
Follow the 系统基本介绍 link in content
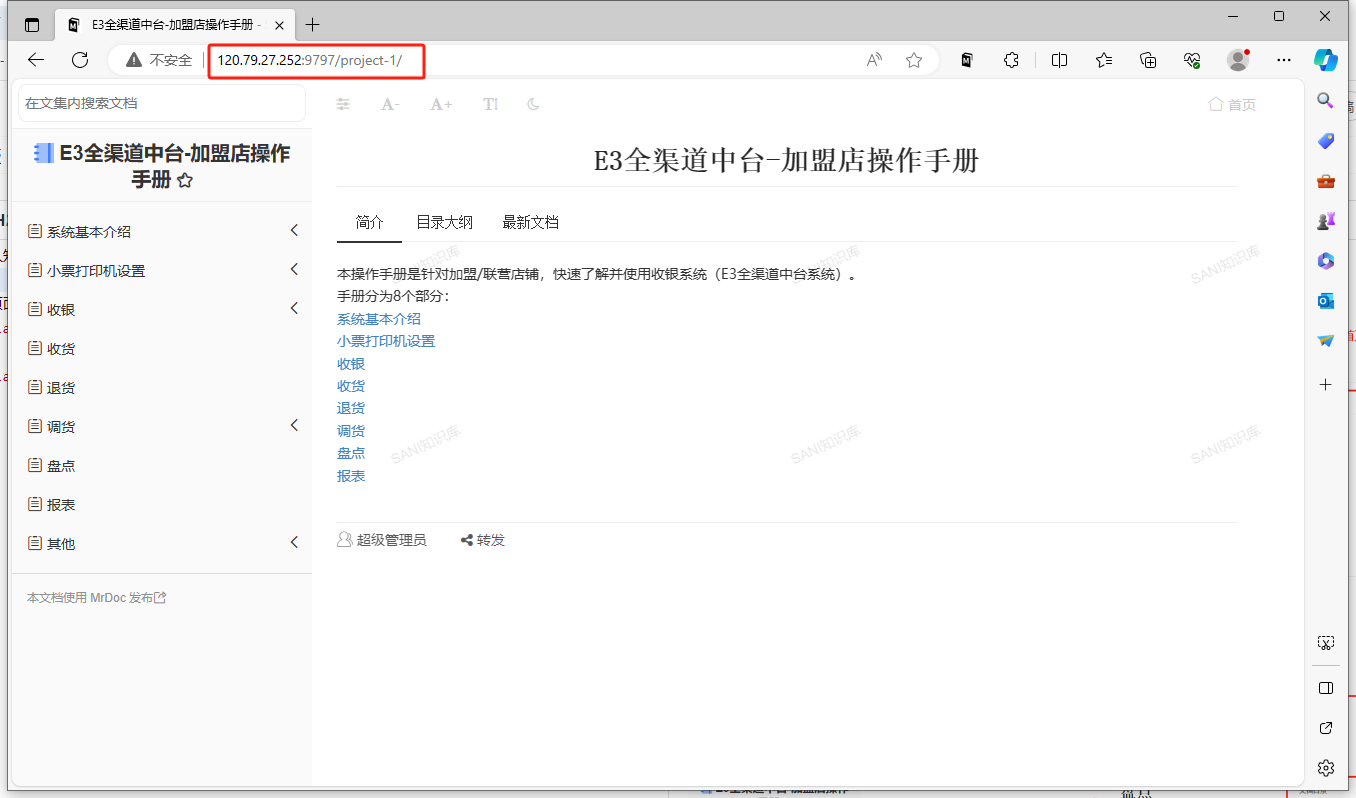[x=379, y=319]
